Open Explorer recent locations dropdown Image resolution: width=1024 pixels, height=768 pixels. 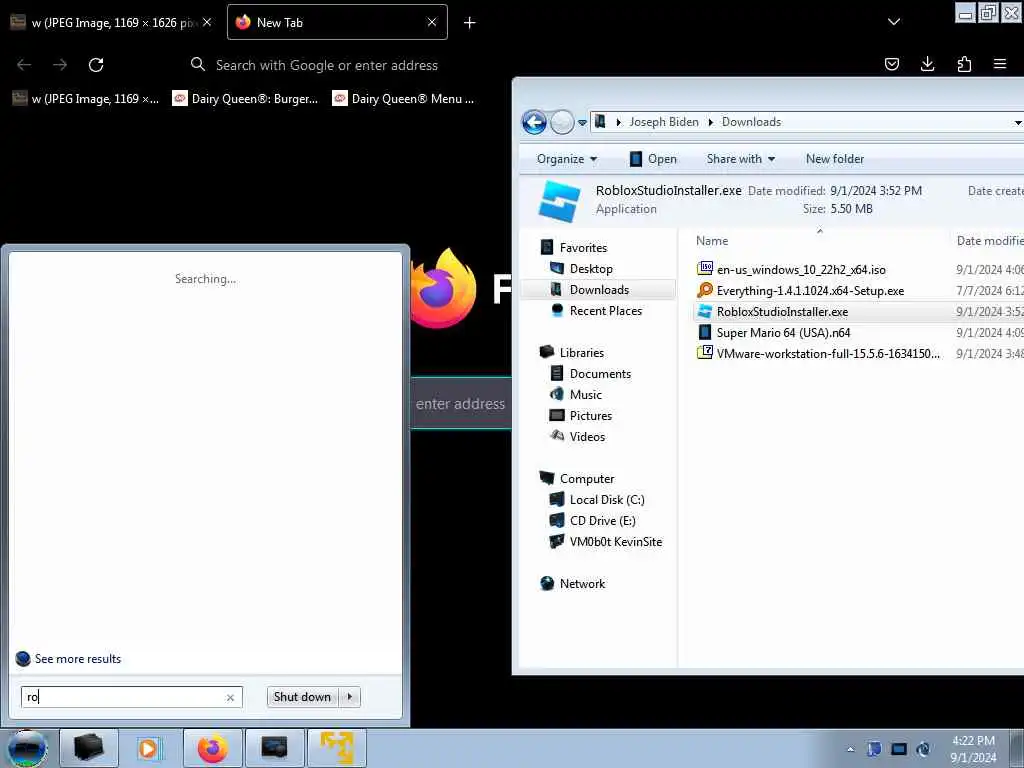tap(582, 123)
